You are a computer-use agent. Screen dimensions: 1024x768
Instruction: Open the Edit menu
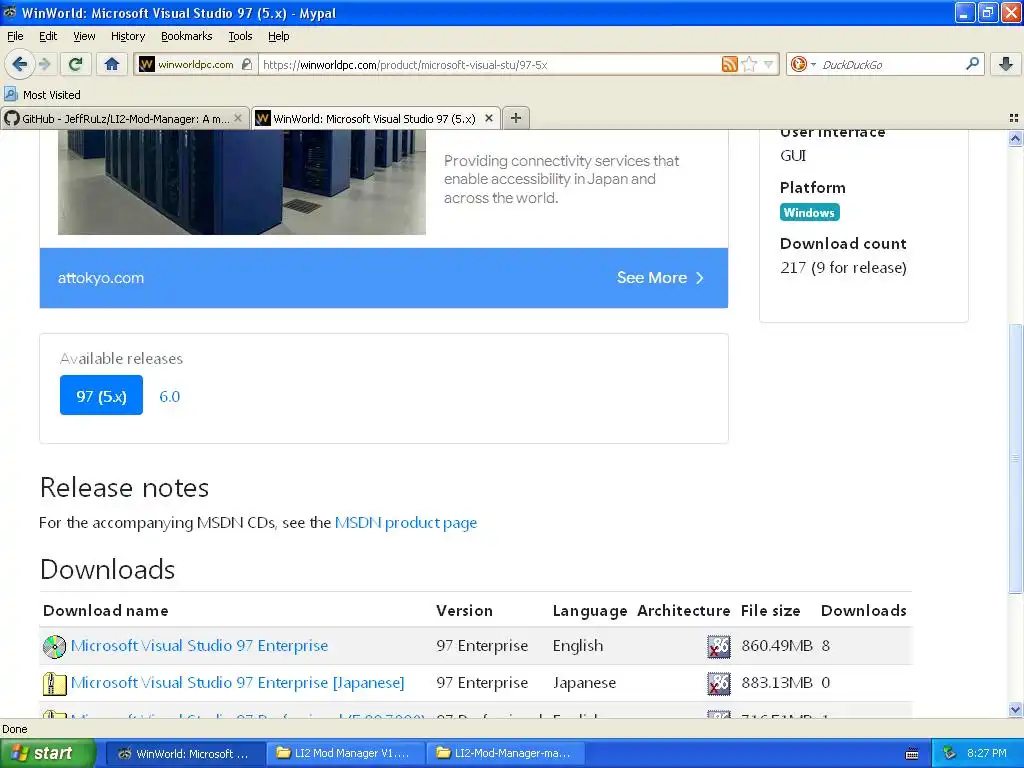(48, 36)
